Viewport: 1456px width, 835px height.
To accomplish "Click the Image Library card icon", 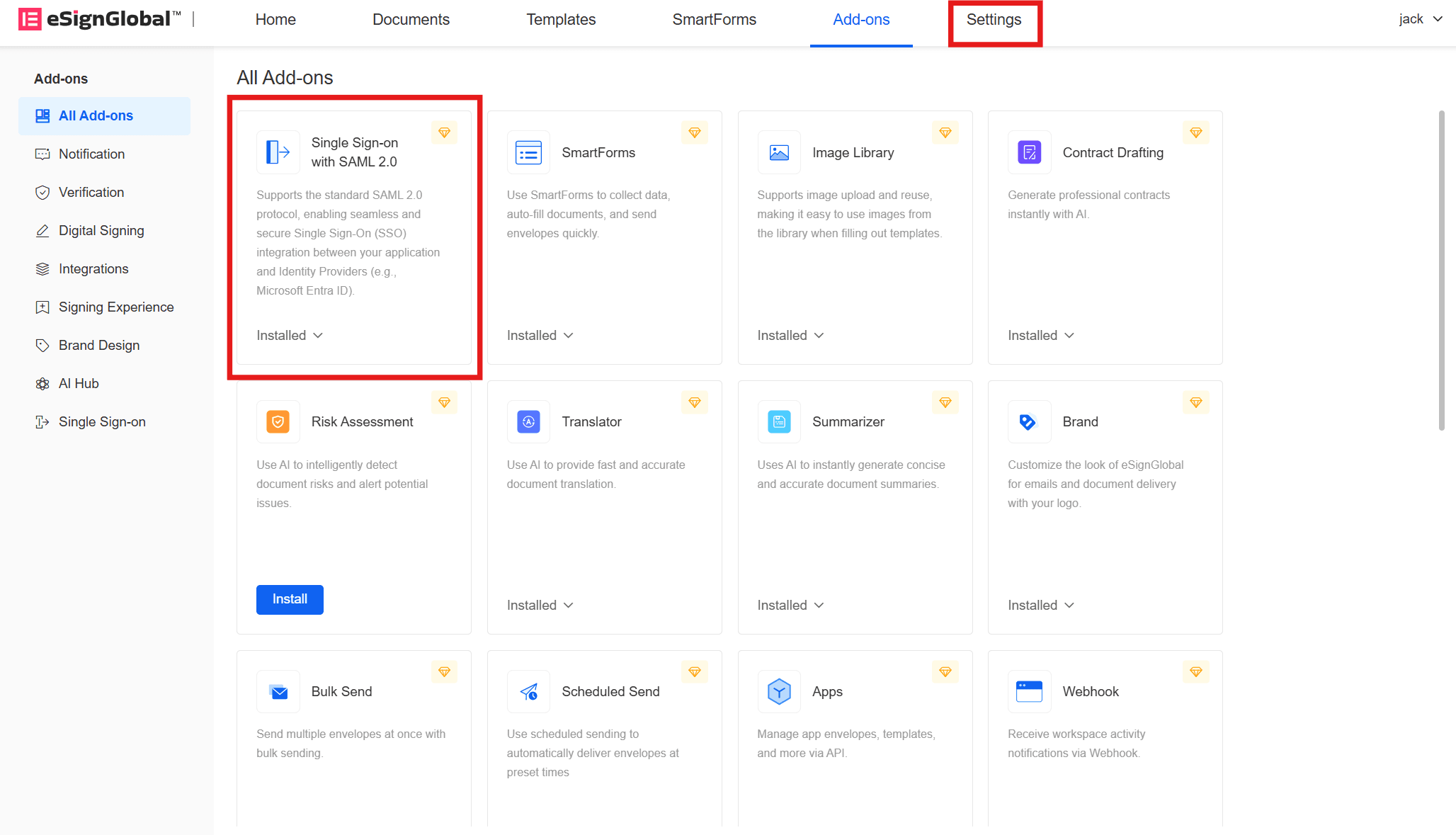I will coord(779,152).
